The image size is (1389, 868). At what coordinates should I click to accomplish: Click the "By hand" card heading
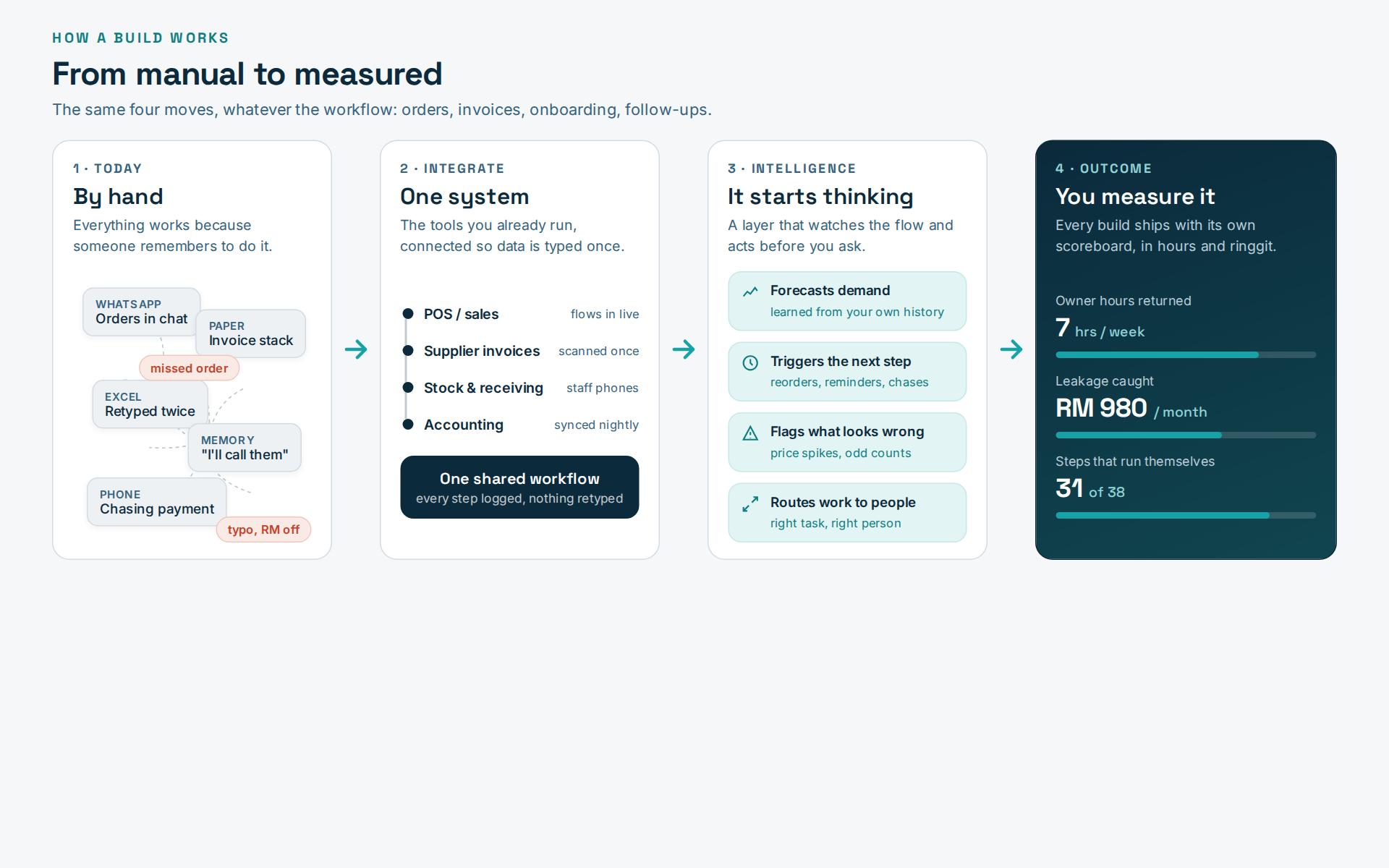pyautogui.click(x=118, y=197)
